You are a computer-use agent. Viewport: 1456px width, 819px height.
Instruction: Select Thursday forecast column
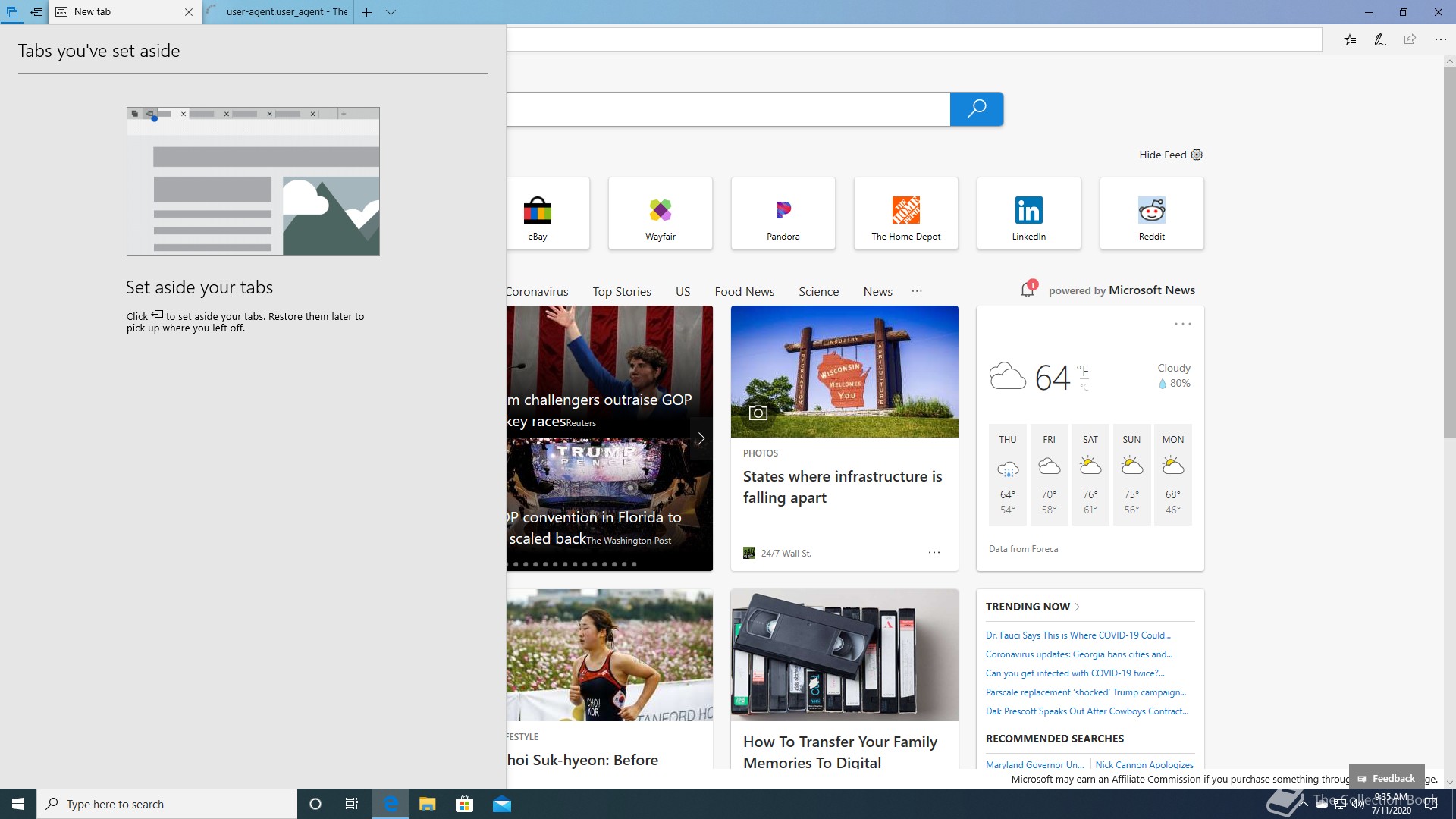click(1007, 474)
